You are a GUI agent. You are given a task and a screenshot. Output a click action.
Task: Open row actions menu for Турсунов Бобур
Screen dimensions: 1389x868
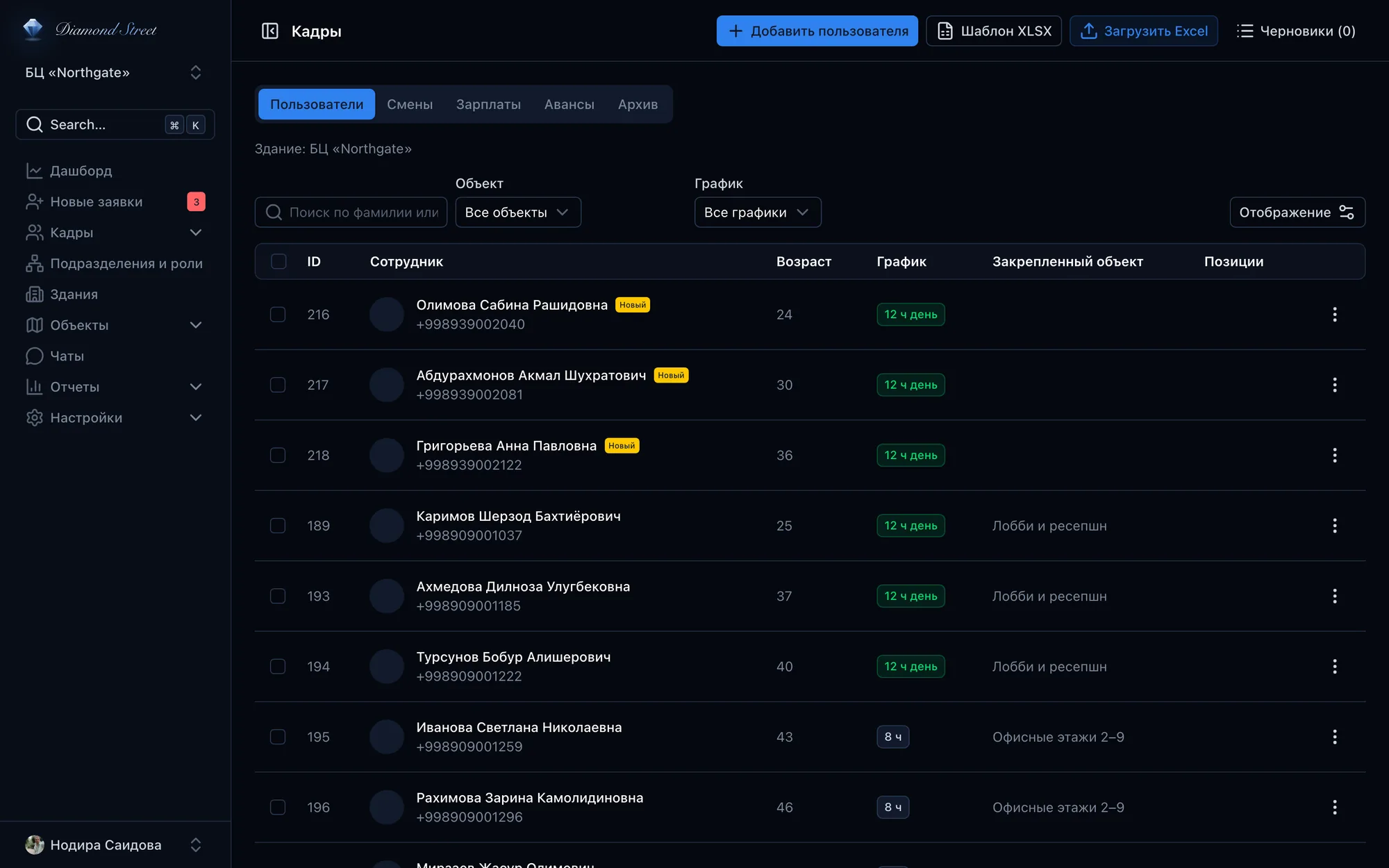pyautogui.click(x=1334, y=667)
